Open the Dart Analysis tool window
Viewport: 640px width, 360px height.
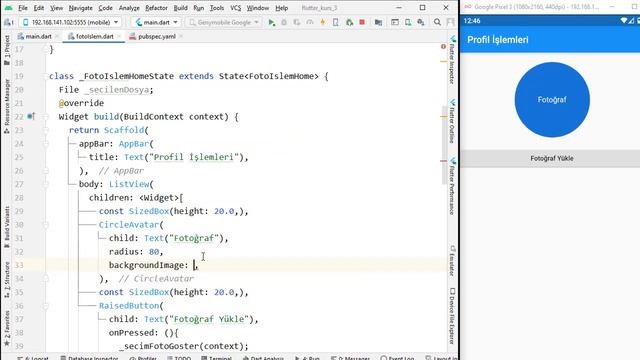pyautogui.click(x=263, y=358)
